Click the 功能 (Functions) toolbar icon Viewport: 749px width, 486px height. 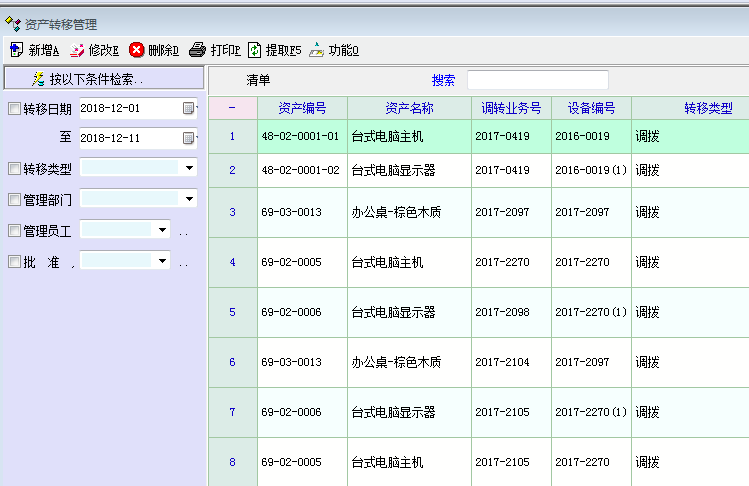317,50
